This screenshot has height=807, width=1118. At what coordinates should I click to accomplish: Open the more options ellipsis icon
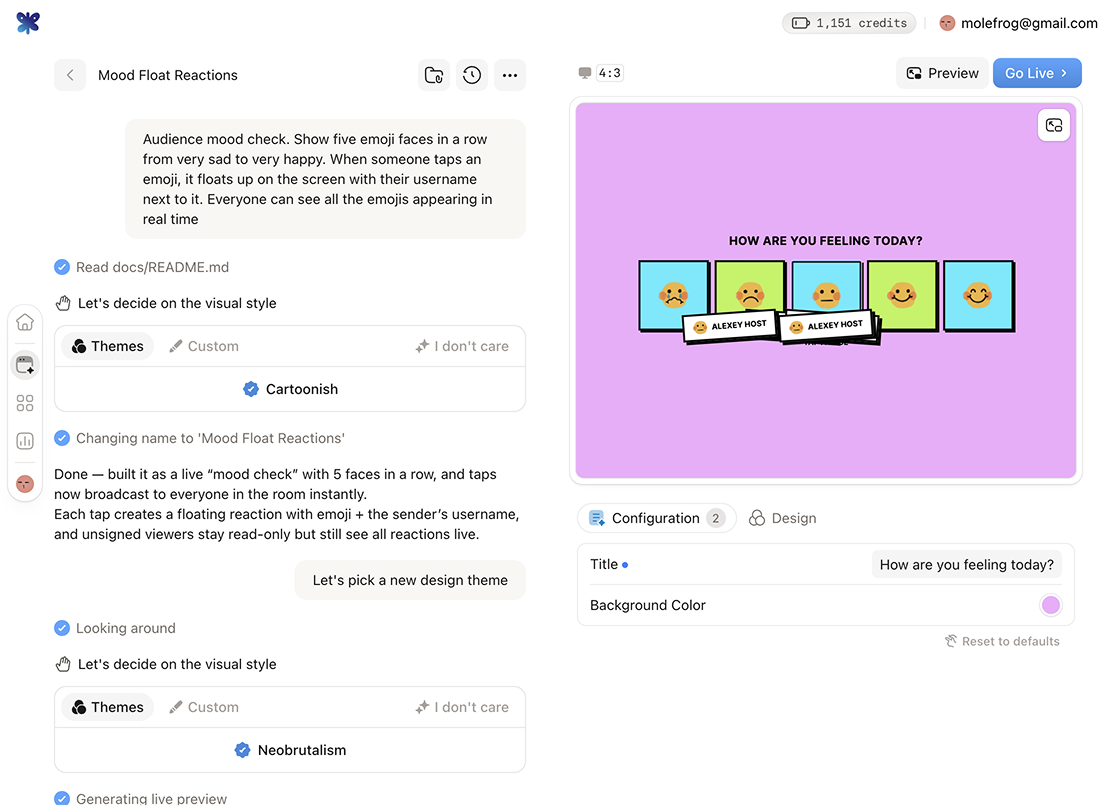[x=510, y=75]
